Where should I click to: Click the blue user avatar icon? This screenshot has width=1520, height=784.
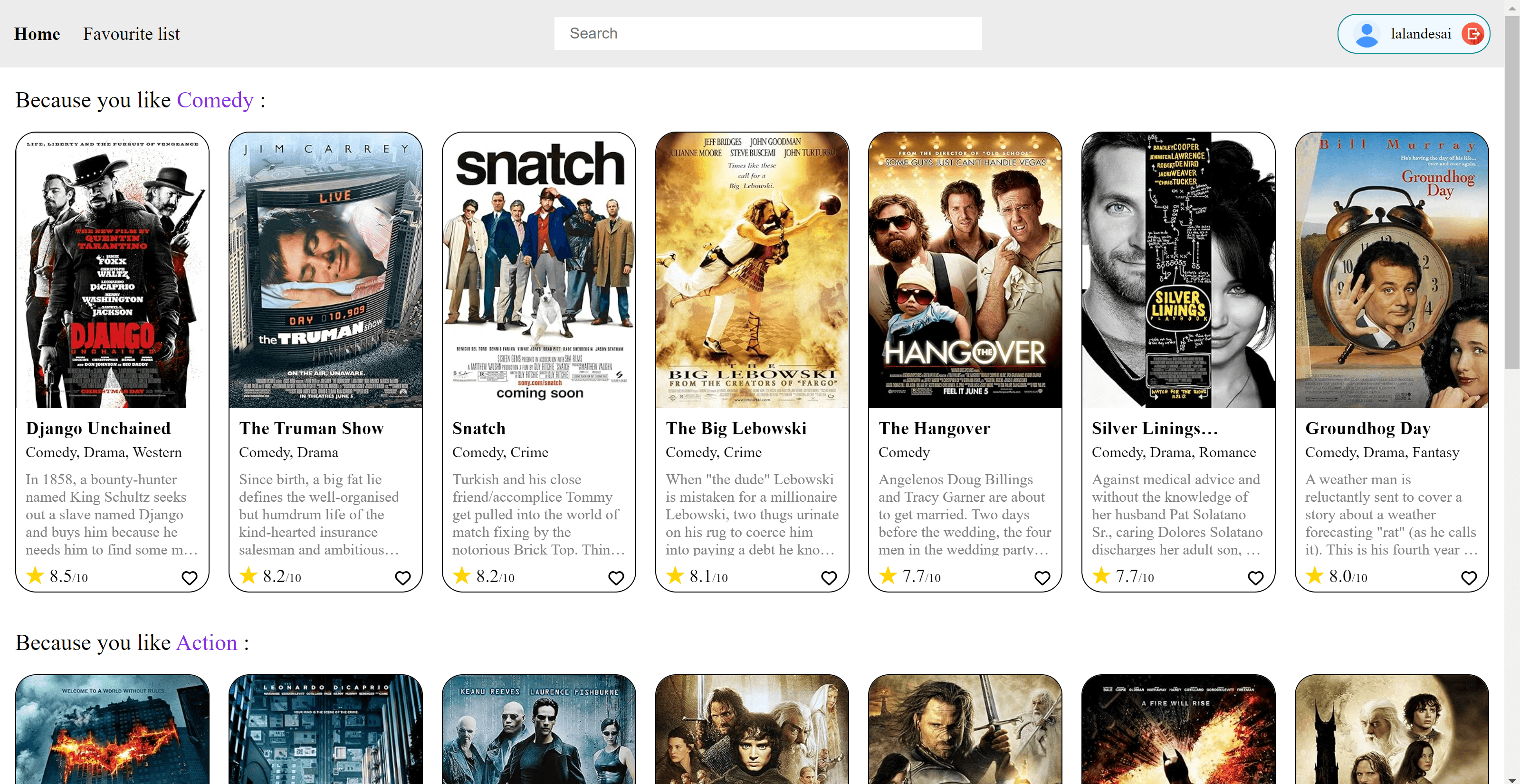(1366, 34)
